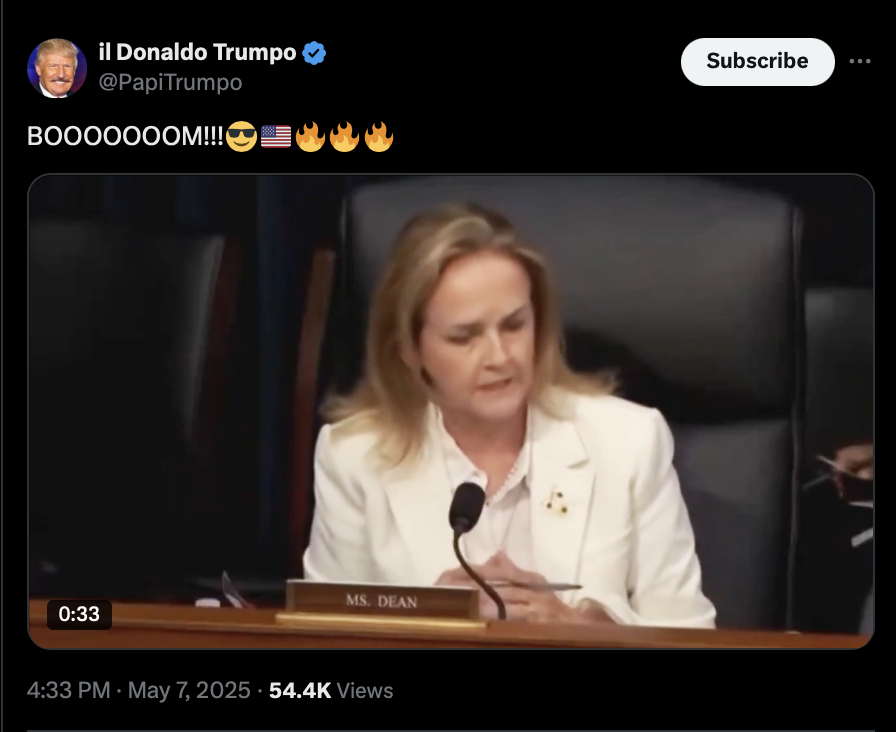The width and height of the screenshot is (896, 732).
Task: Open the three-dot more options menu
Action: pos(859,61)
